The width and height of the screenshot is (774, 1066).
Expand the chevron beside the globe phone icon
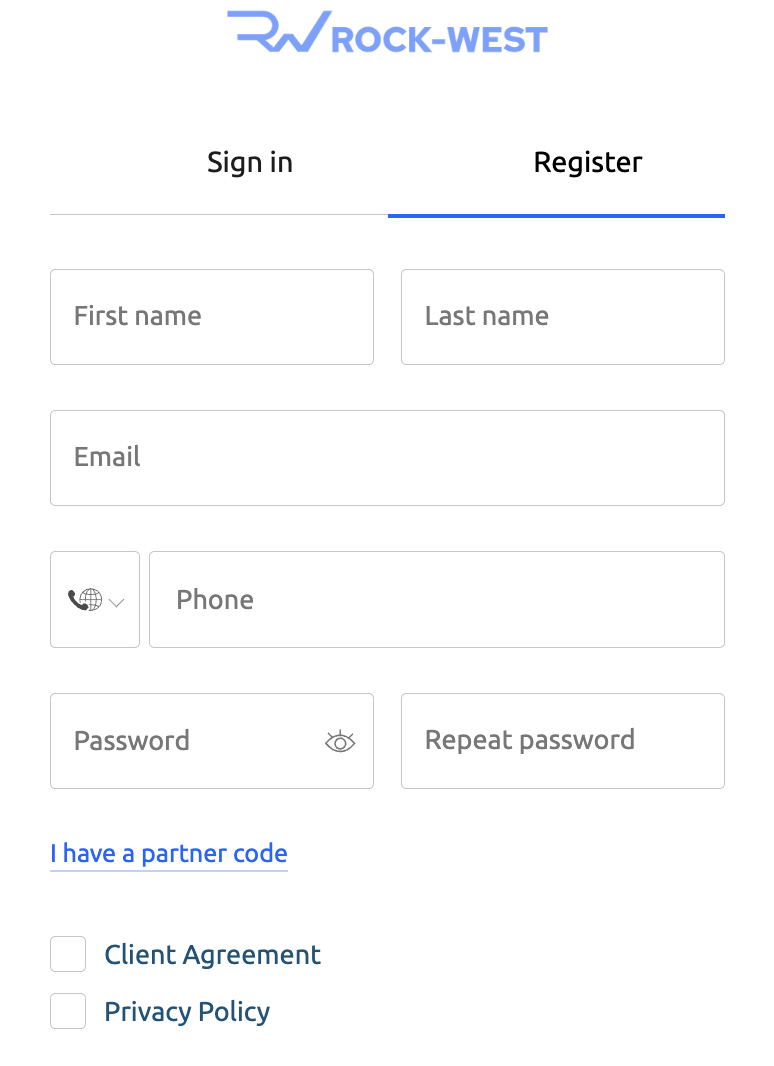tap(117, 602)
